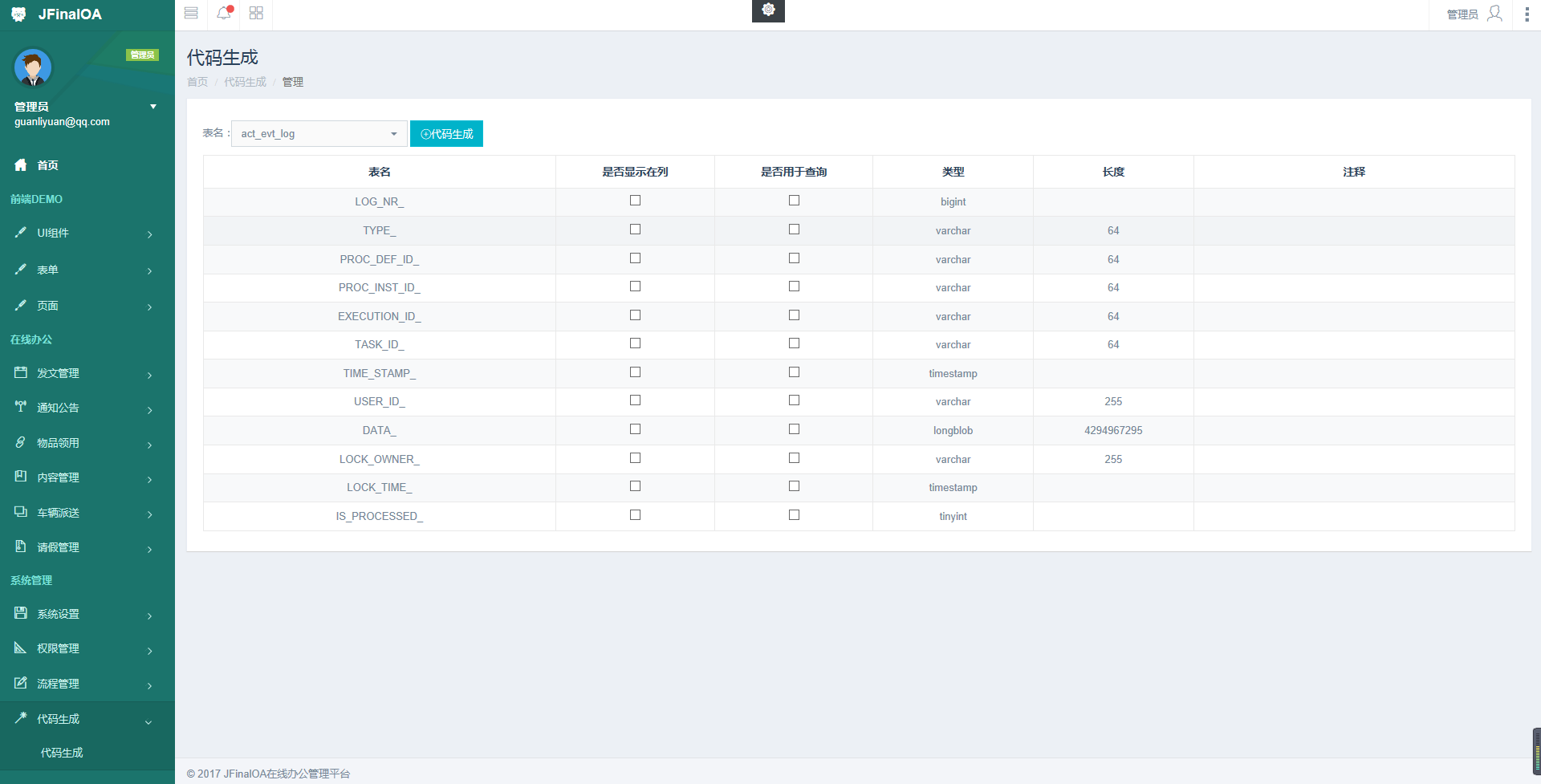This screenshot has height=784, width=1541.
Task: Click the 系统设置 save-disk icon
Action: (21, 613)
